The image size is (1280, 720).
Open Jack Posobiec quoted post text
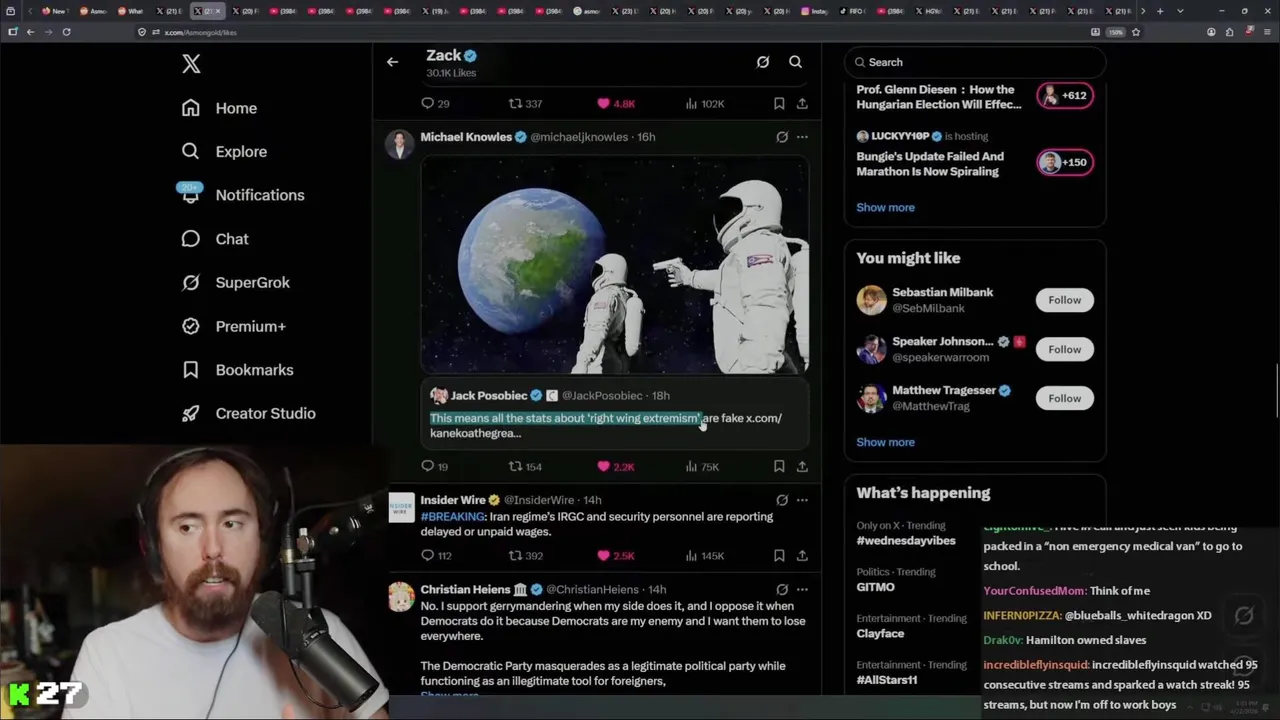click(606, 426)
